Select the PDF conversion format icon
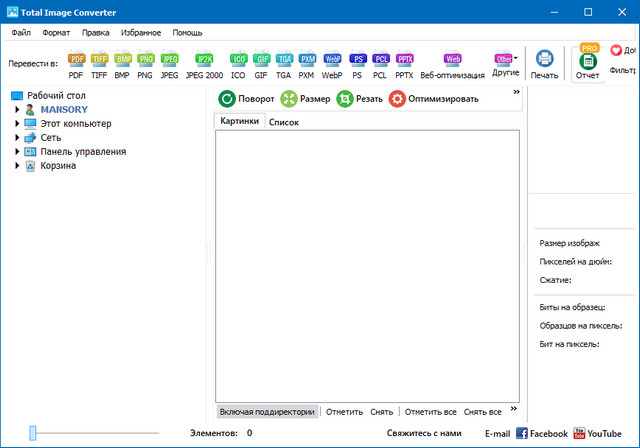Viewport: 640px width, 448px height. (x=76, y=64)
